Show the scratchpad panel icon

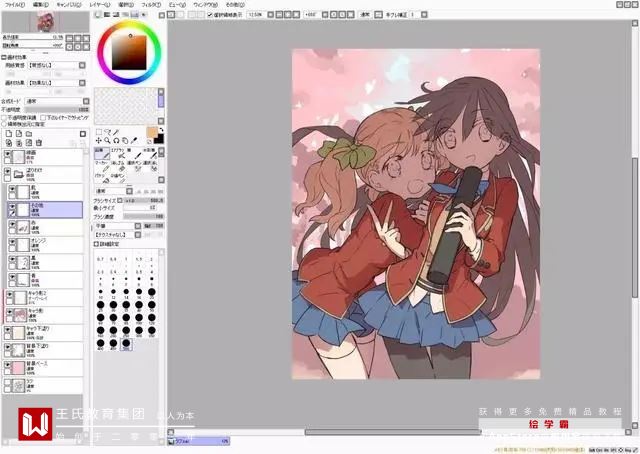pyautogui.click(x=143, y=15)
